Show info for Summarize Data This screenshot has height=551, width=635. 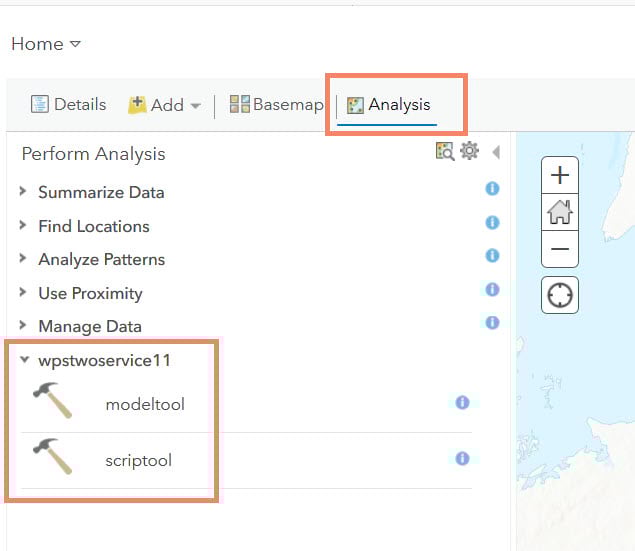tap(492, 188)
